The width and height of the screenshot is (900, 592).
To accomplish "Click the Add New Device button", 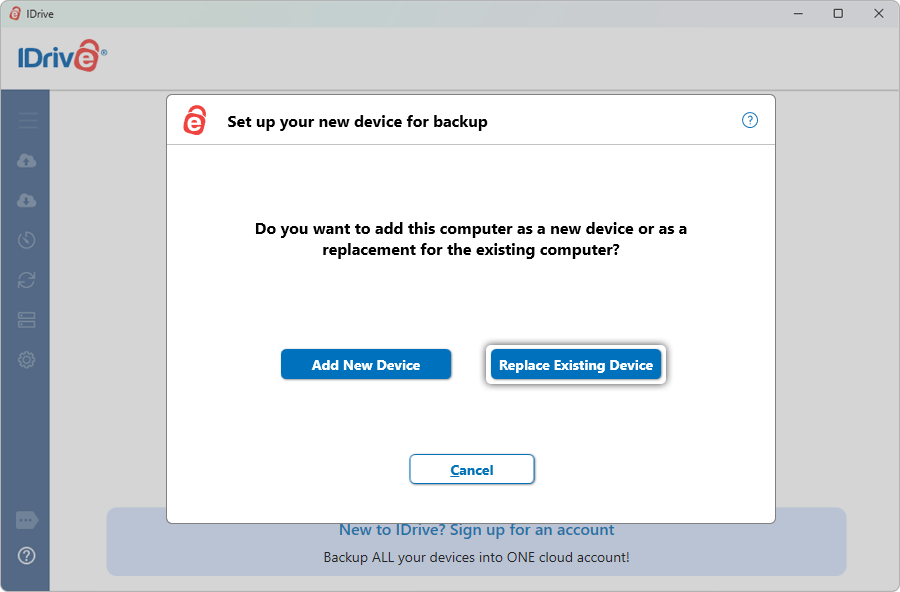I will 366,365.
